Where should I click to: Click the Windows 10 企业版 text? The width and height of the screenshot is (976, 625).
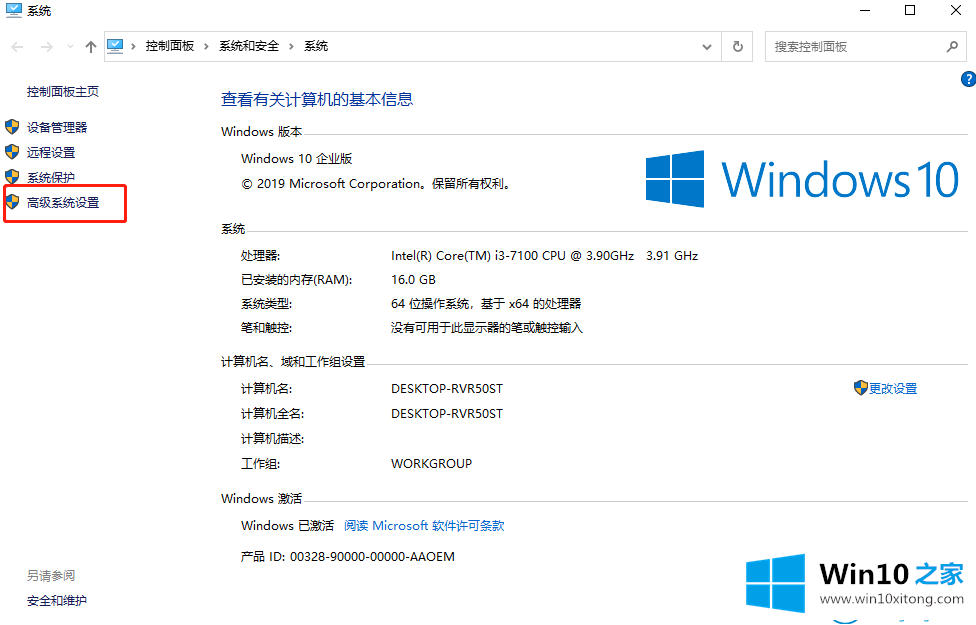click(x=297, y=159)
